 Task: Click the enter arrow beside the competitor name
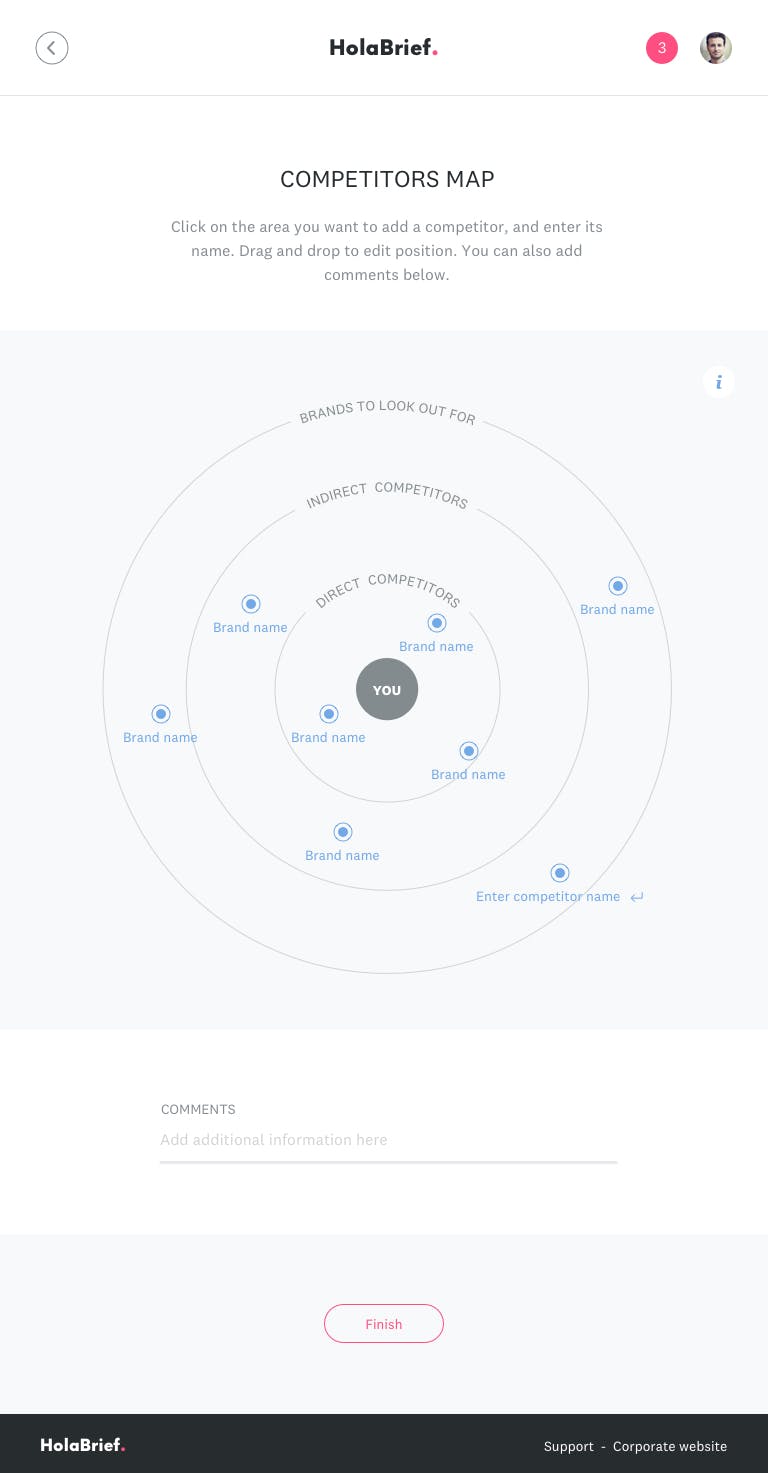pyautogui.click(x=637, y=897)
